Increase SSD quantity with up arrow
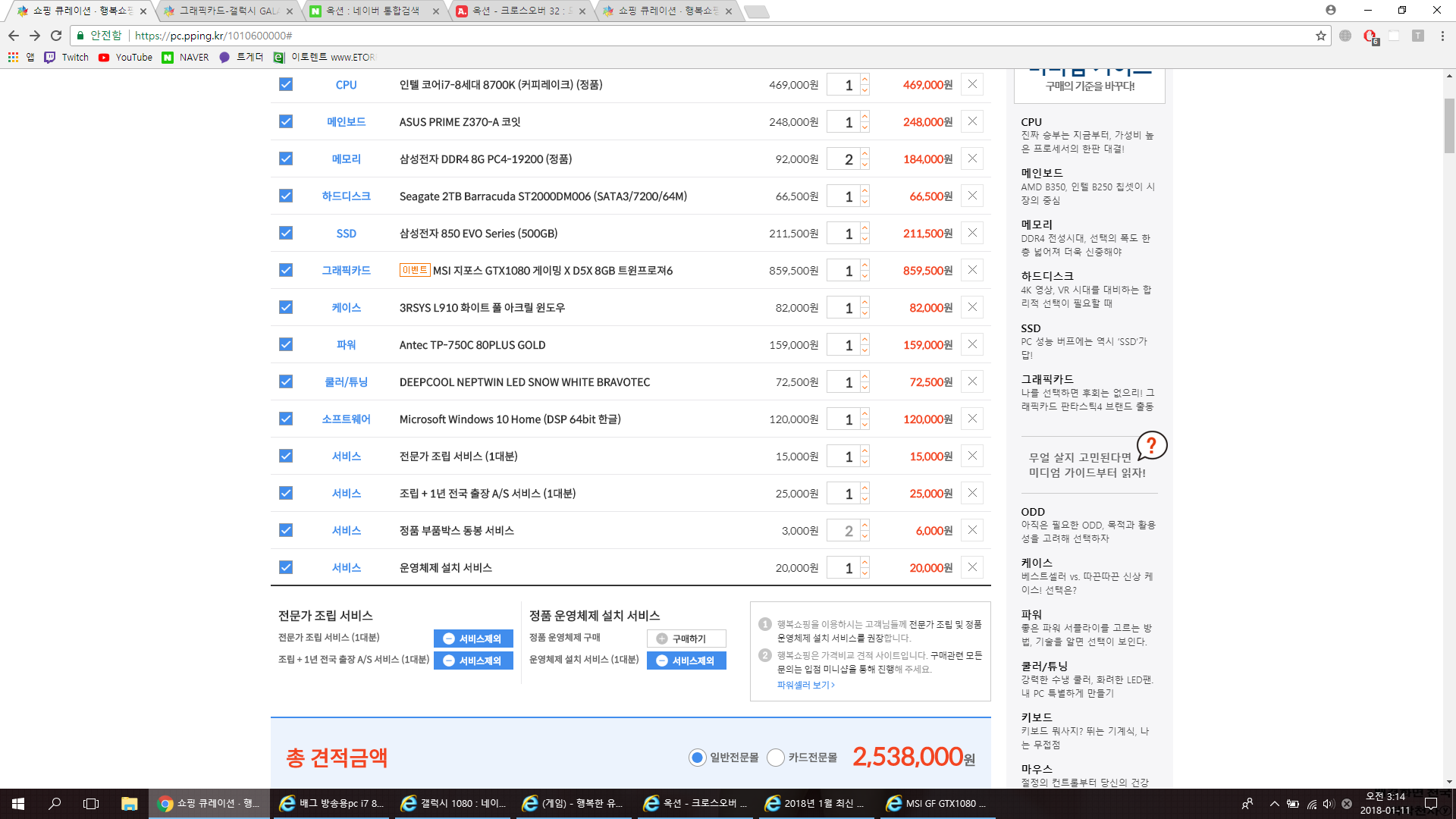Viewport: 1456px width, 819px height. click(864, 227)
